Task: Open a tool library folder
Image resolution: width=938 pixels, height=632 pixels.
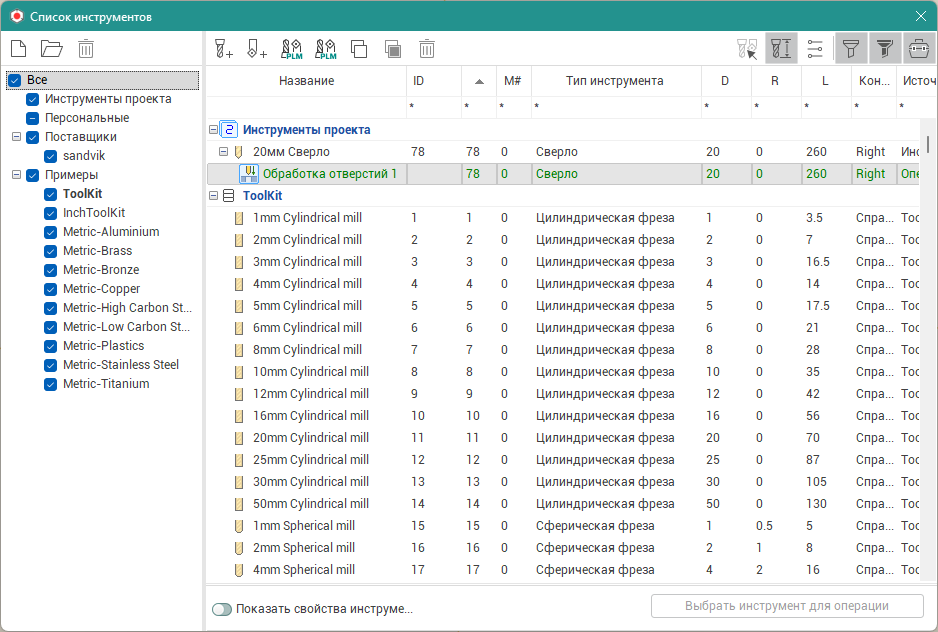Action: click(x=51, y=48)
